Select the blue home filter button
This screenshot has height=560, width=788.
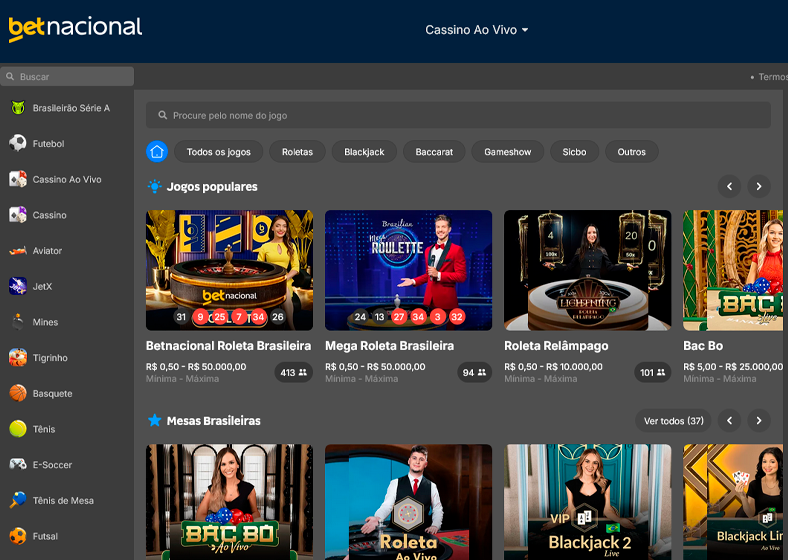pos(157,151)
